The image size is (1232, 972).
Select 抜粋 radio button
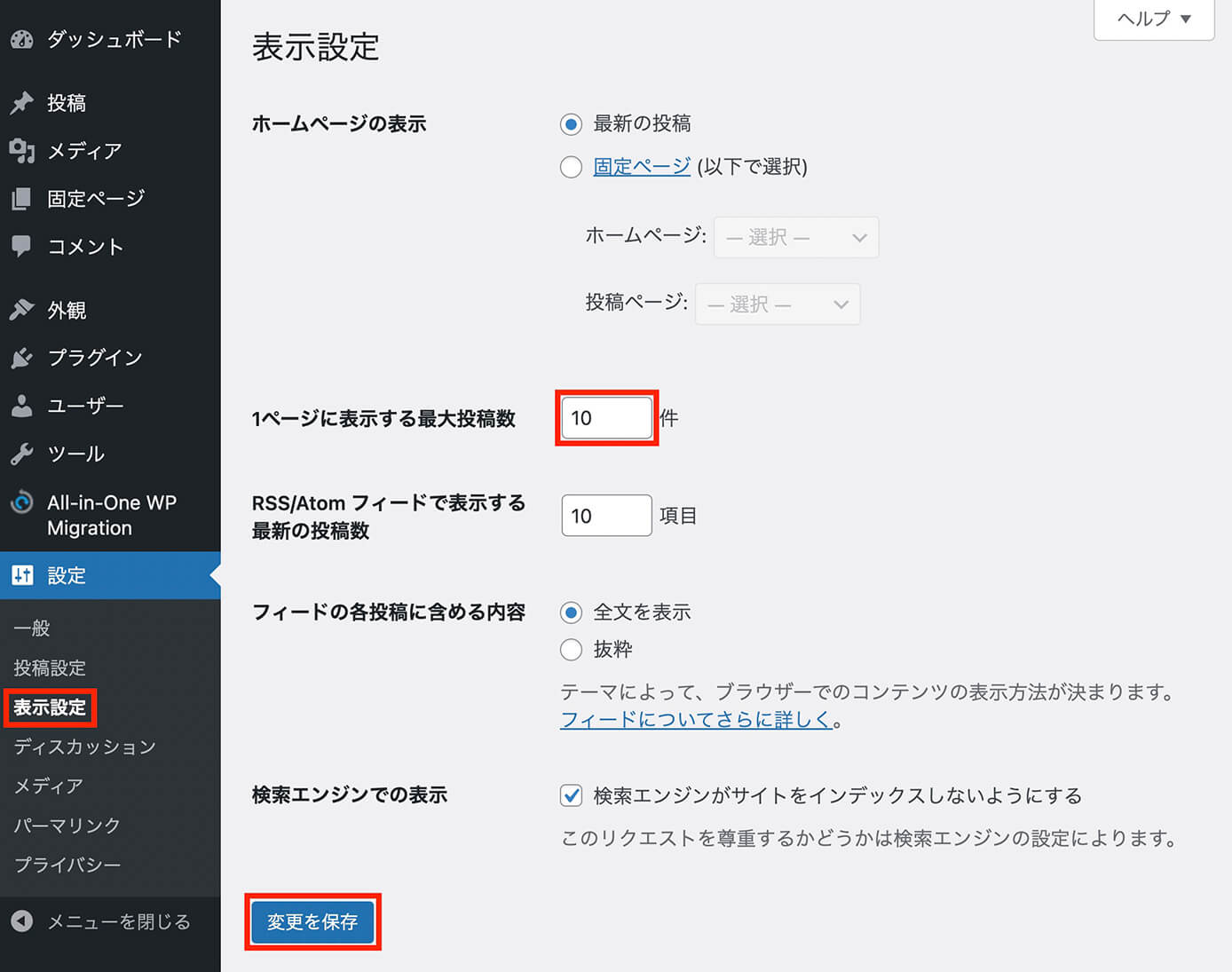(x=571, y=650)
